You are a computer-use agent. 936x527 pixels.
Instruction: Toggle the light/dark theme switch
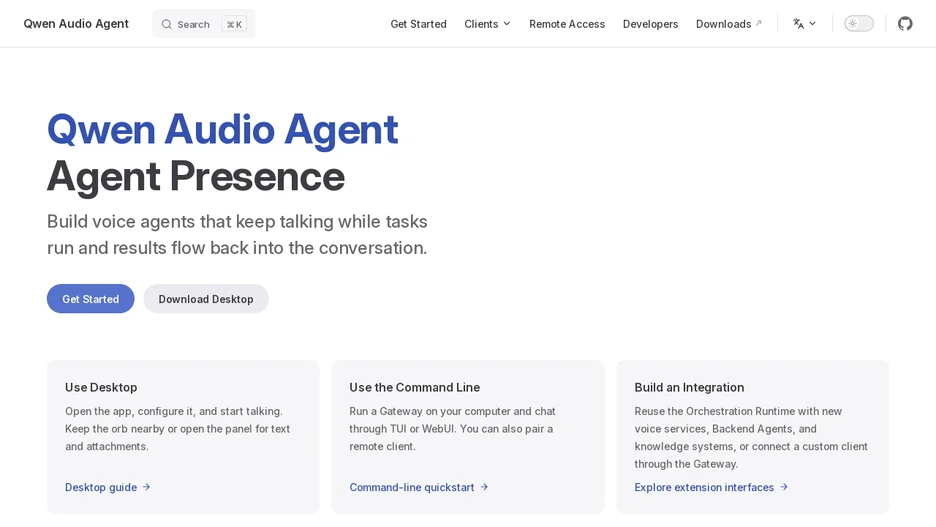[858, 24]
